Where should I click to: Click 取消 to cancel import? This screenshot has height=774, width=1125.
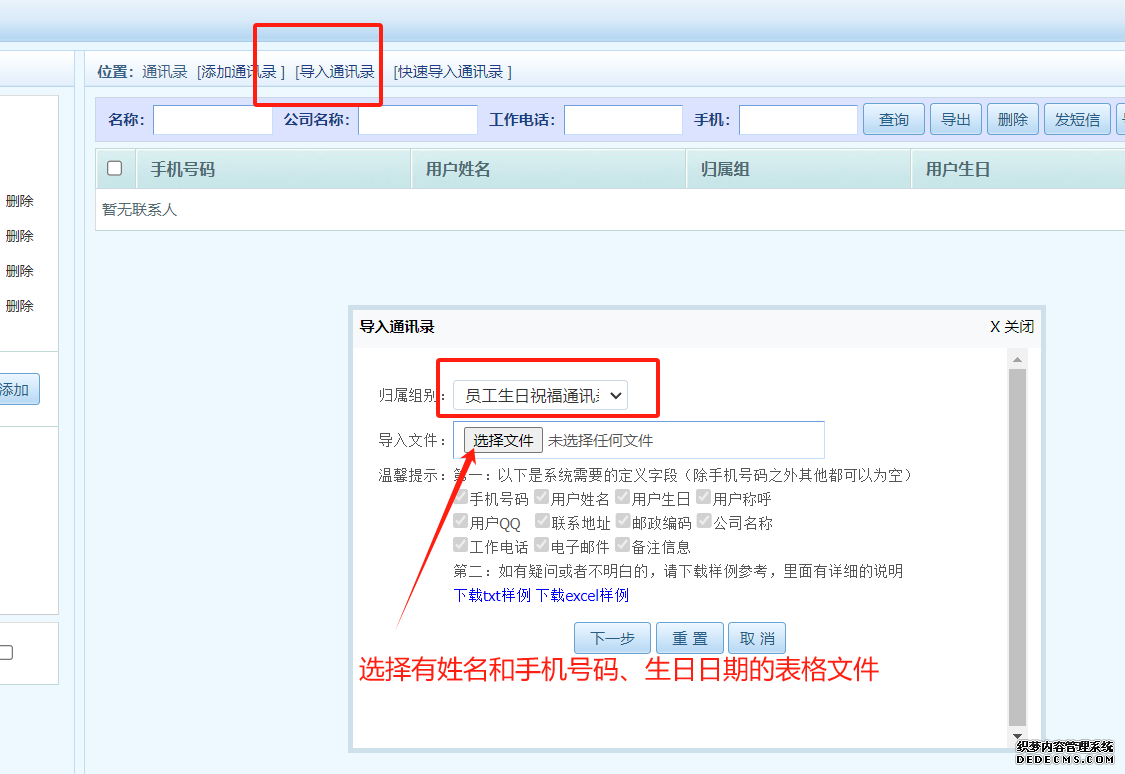[x=757, y=638]
